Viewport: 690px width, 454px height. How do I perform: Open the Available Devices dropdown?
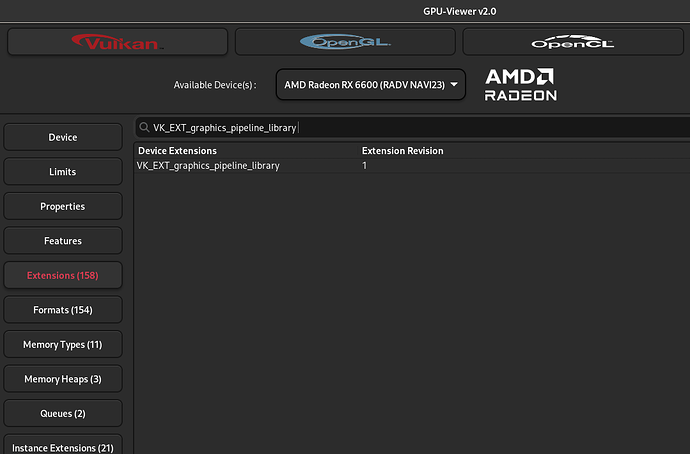click(371, 84)
